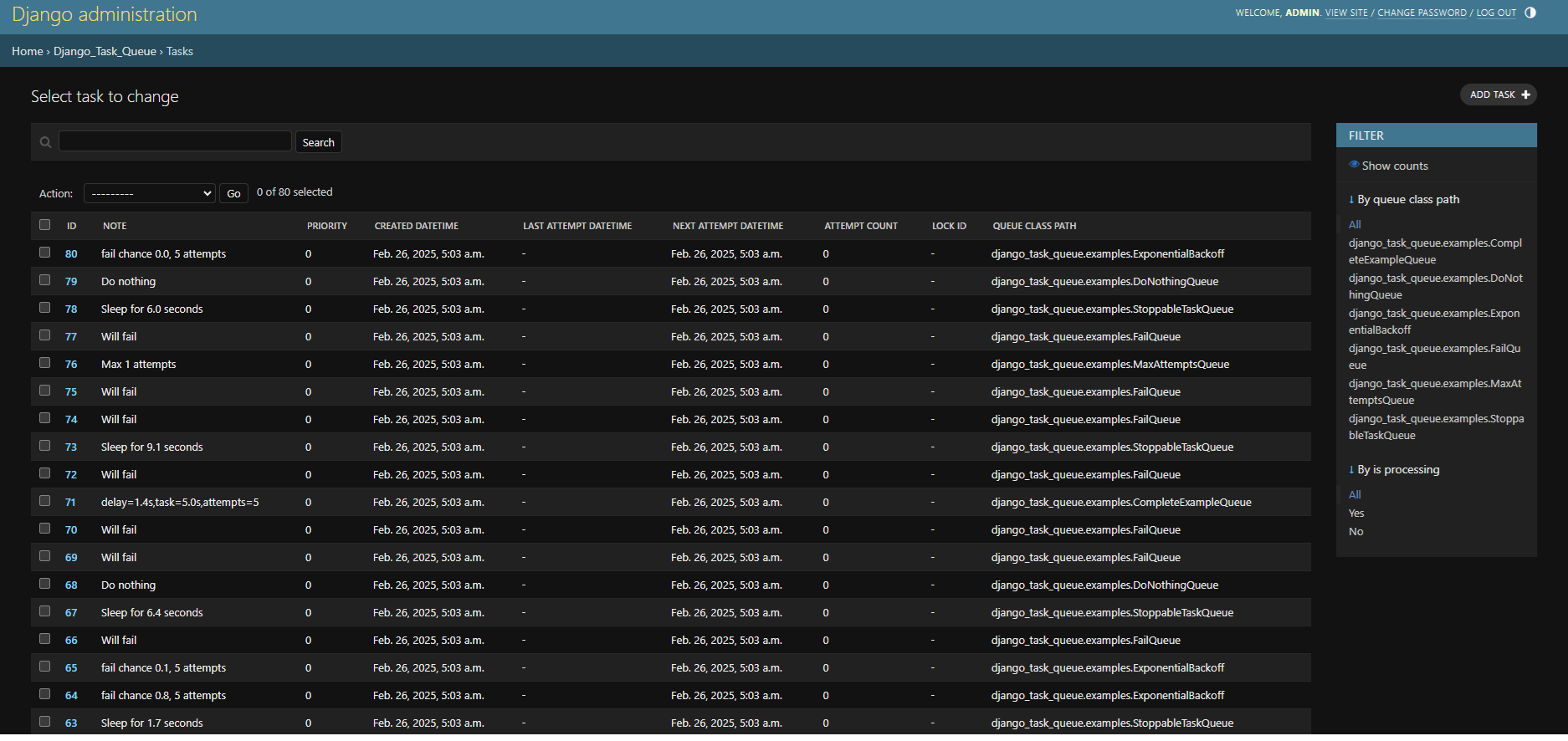This screenshot has height=741, width=1568.
Task: Filter is processing by Yes
Action: [x=1356, y=513]
